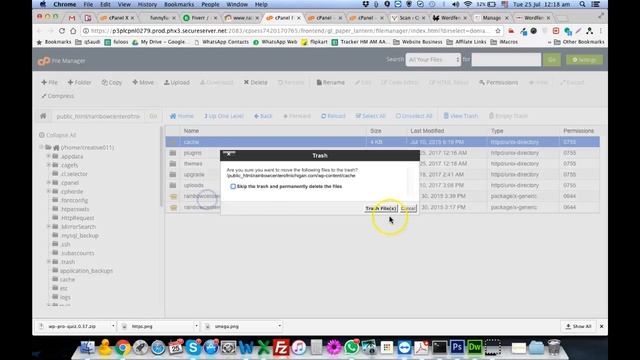Start the search with the Go button
Screen dimensions: 640x360
click(551, 60)
